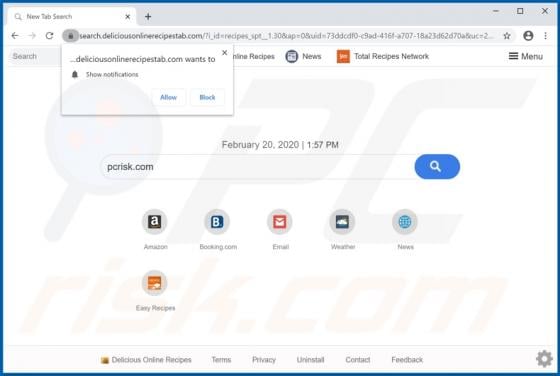Viewport: 560px width, 376px height.
Task: Open the globe News shortcut icon
Action: [405, 222]
